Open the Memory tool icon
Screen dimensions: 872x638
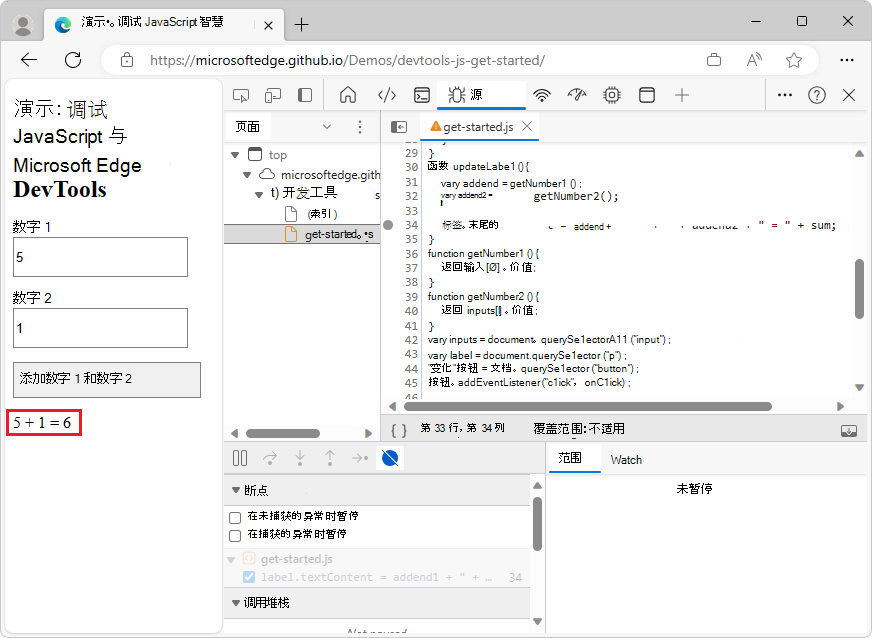click(612, 95)
